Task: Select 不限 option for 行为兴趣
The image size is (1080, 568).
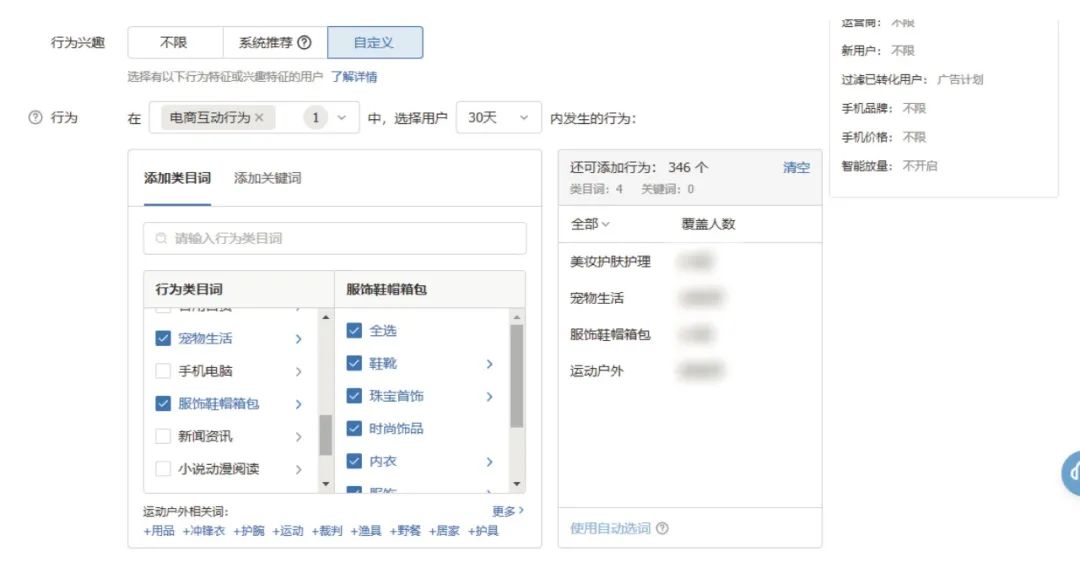Action: coord(174,43)
